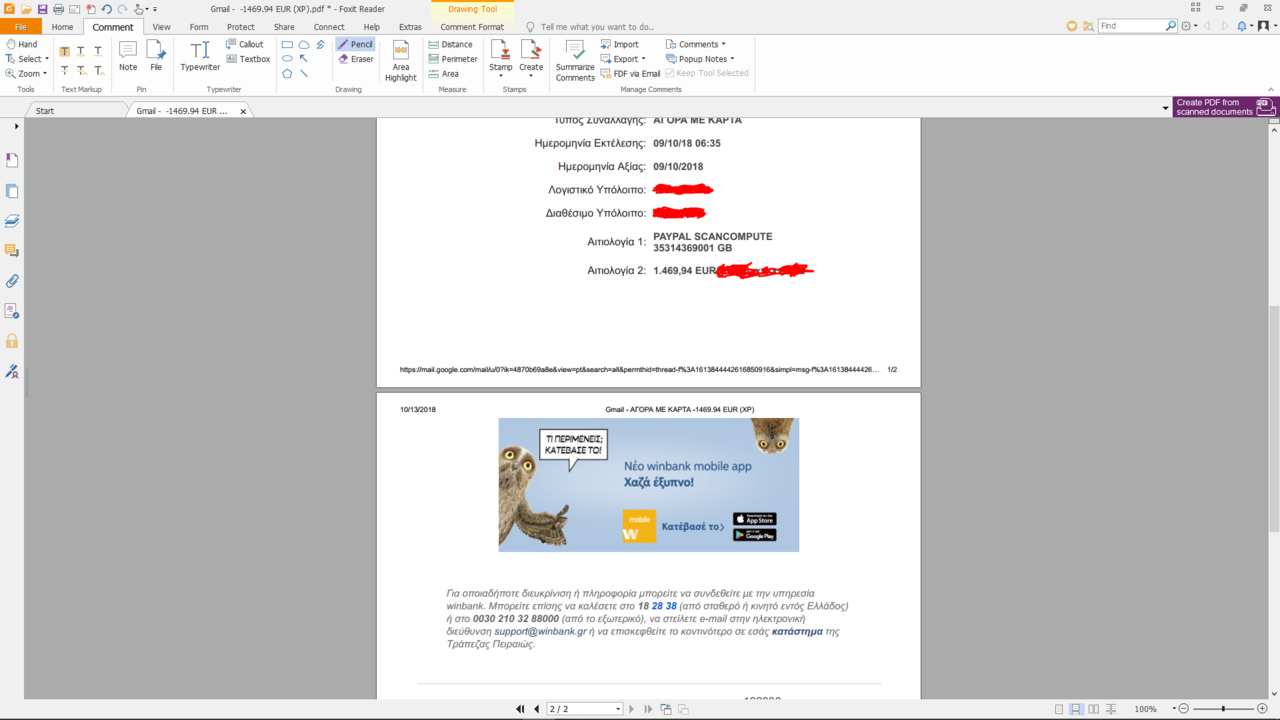
Task: Switch to the Protect ribbon tab
Action: coord(241,27)
